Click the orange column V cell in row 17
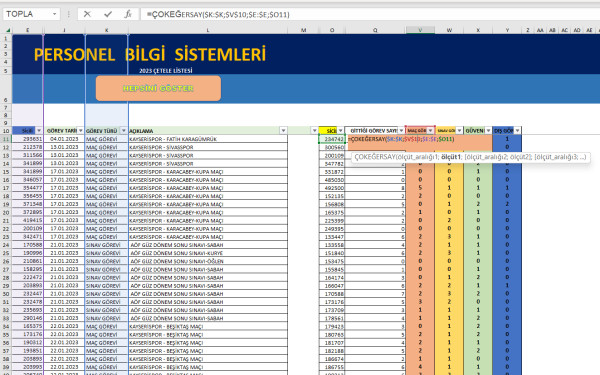The height and width of the screenshot is (375, 600). click(x=420, y=188)
